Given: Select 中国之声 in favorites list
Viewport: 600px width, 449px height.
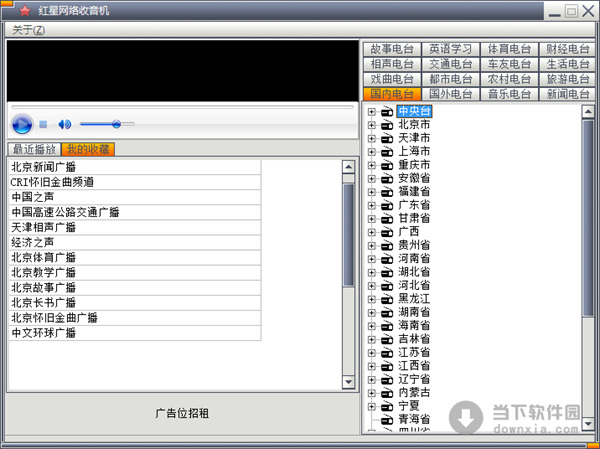Looking at the screenshot, I should pos(135,197).
